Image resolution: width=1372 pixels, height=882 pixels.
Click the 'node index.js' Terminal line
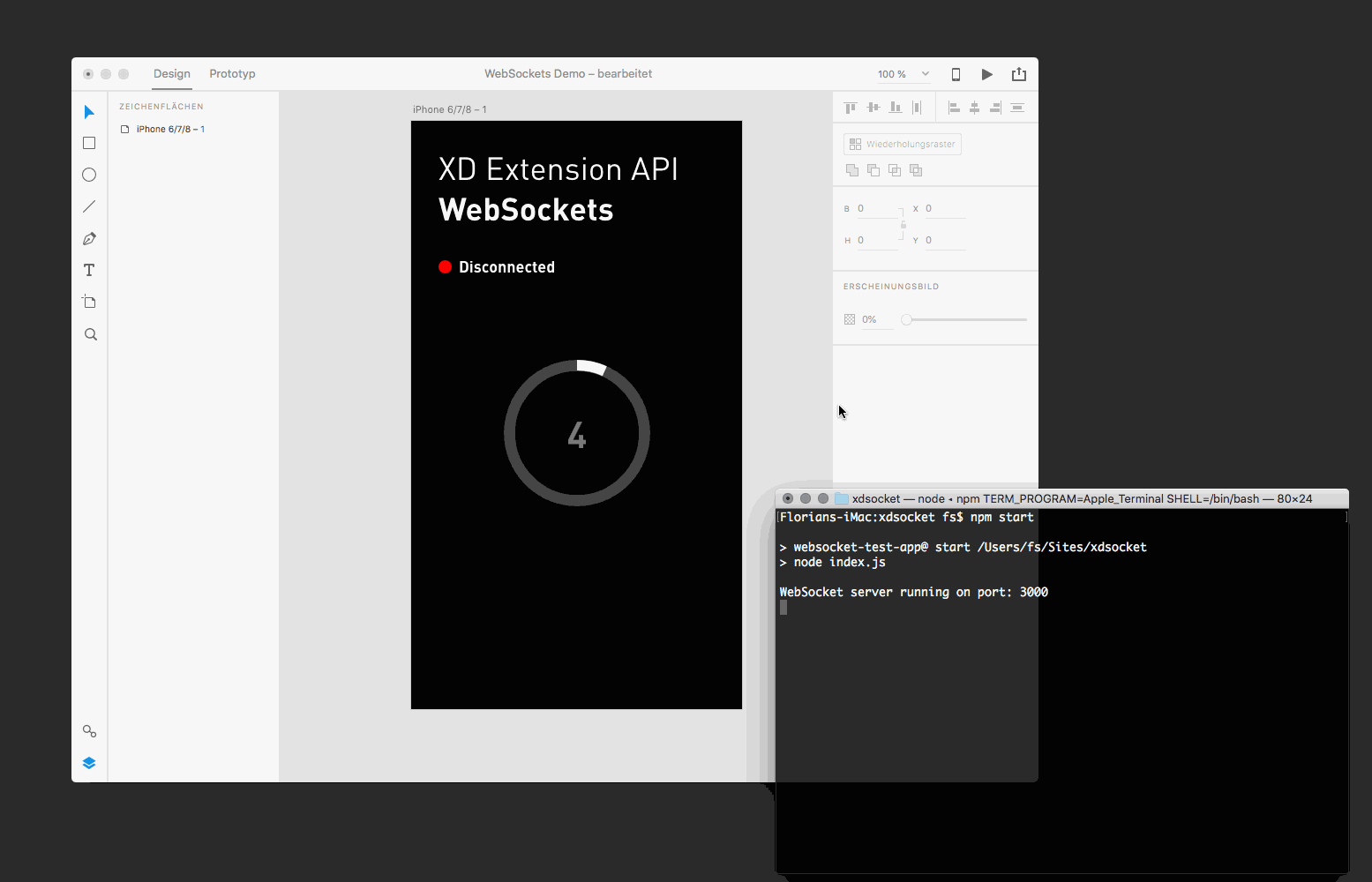(x=833, y=563)
